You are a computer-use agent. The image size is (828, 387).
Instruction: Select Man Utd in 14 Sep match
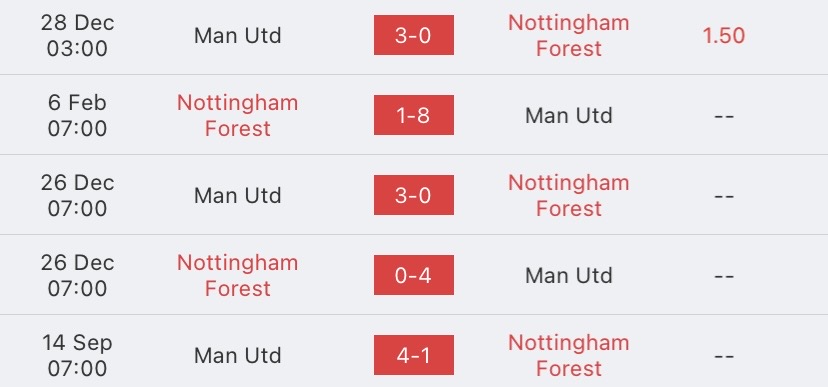[x=238, y=355]
